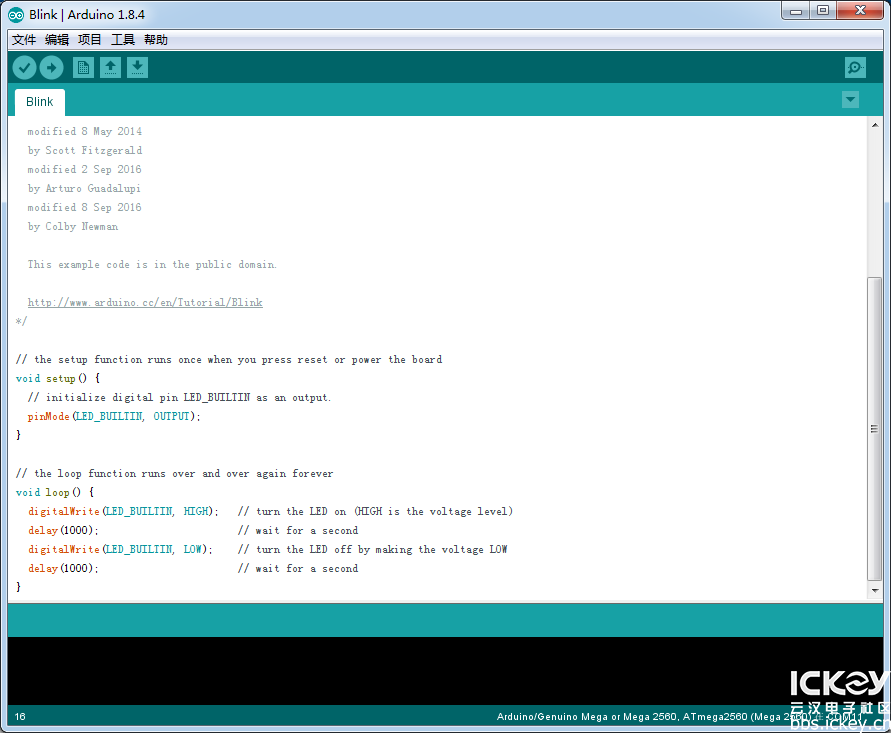Click 'turn the LED on' comment
This screenshot has width=891, height=733.
(375, 511)
